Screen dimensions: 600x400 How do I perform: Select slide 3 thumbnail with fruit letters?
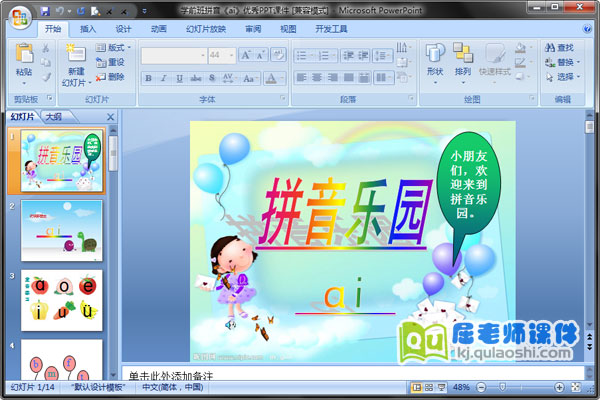(62, 300)
